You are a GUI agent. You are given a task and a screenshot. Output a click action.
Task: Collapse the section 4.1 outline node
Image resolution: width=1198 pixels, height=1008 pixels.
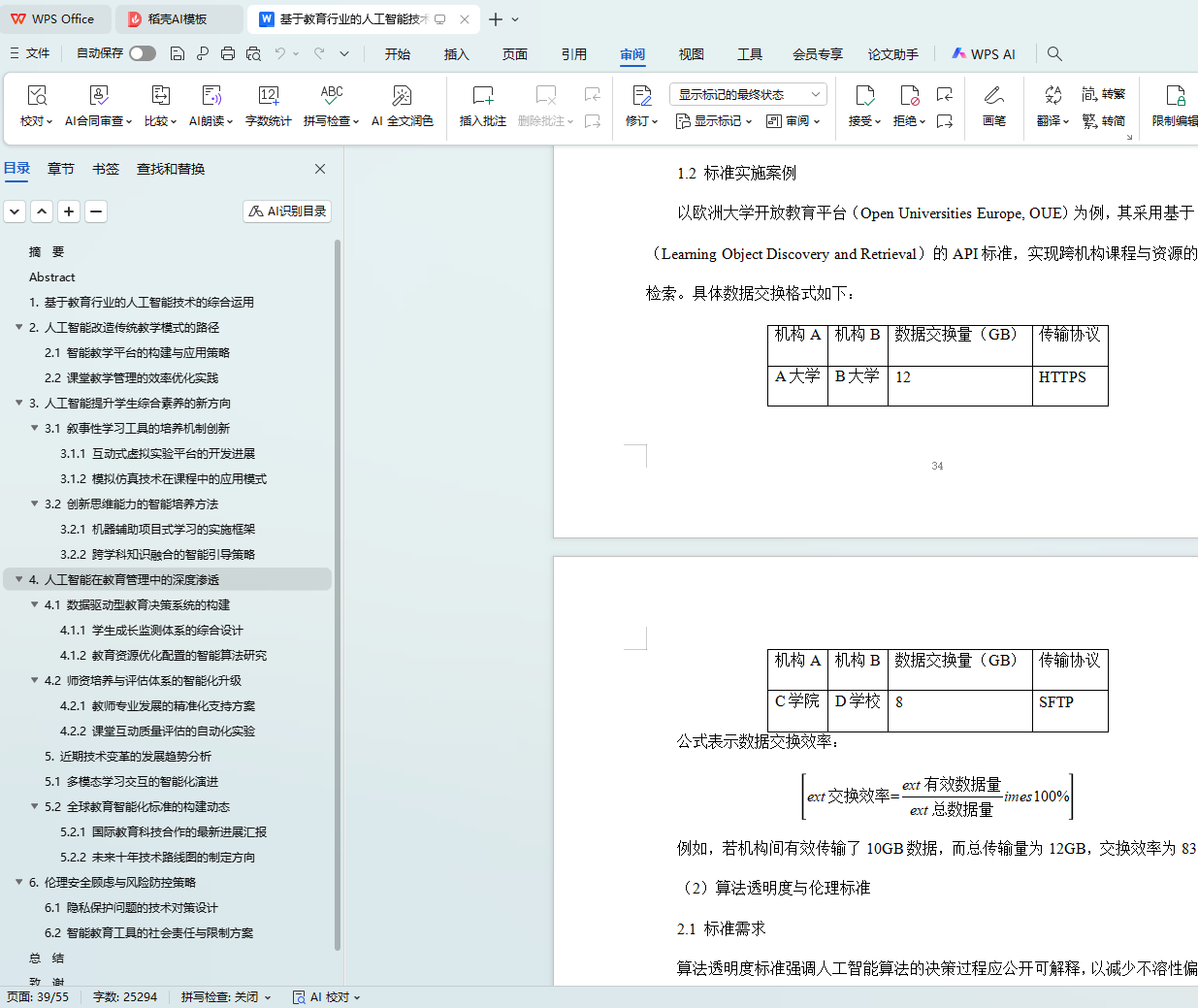pos(35,604)
